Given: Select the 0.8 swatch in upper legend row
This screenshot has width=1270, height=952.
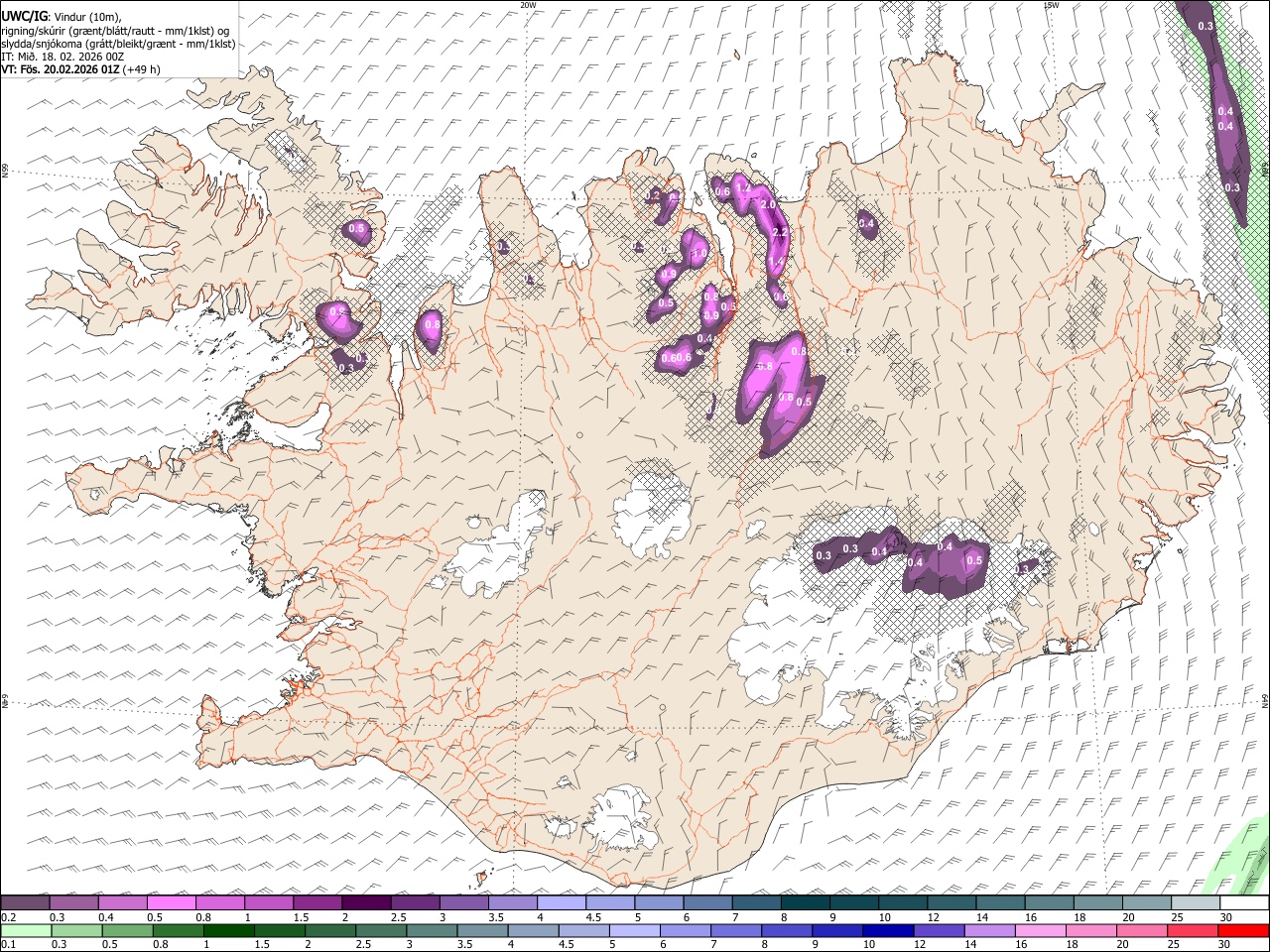Looking at the screenshot, I should [x=219, y=903].
